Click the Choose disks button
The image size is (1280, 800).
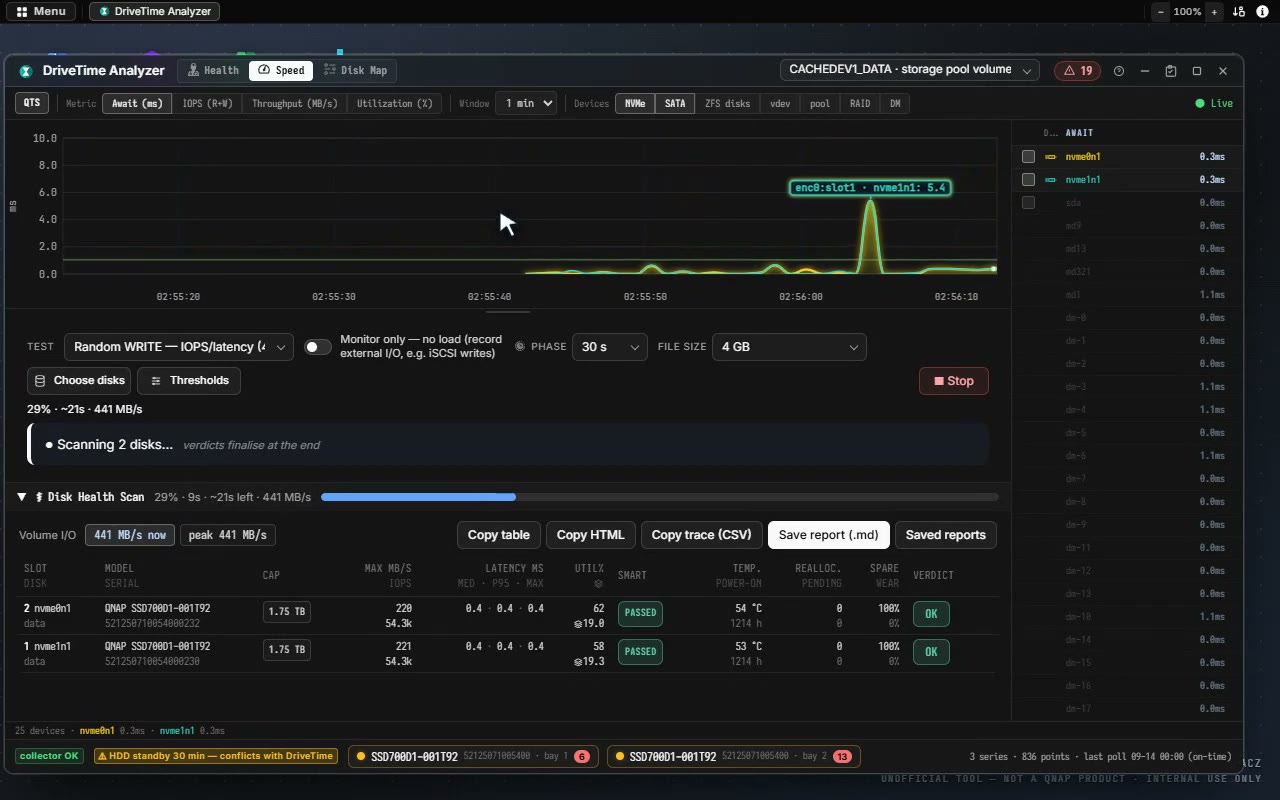tap(80, 381)
